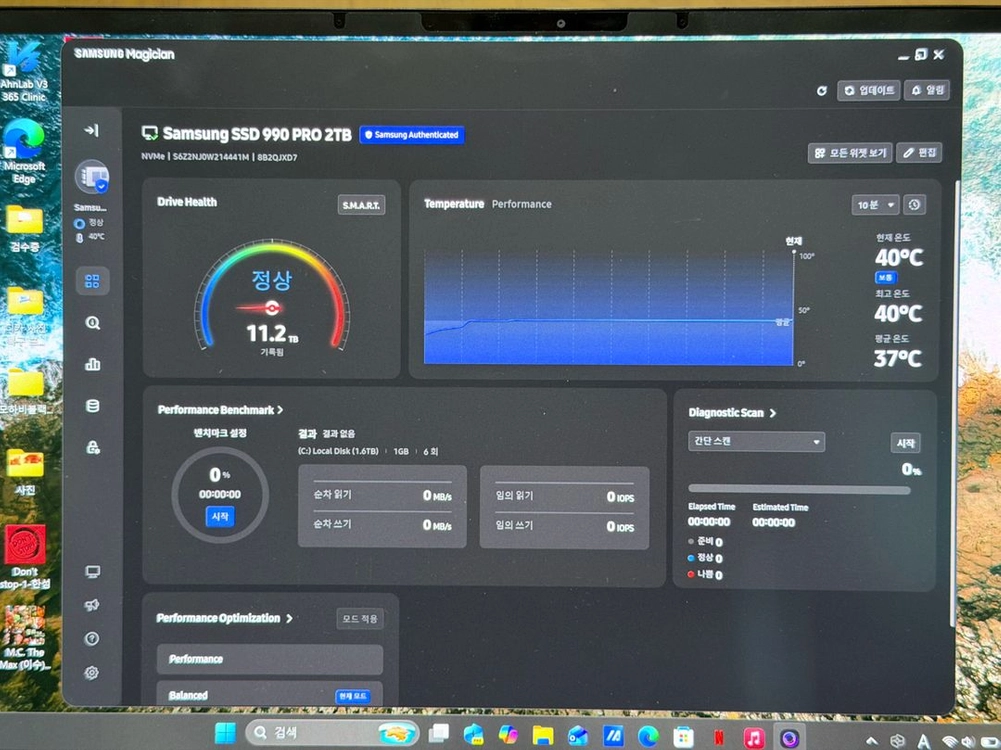
Task: Open the settings gear icon in sidebar
Action: (x=92, y=673)
